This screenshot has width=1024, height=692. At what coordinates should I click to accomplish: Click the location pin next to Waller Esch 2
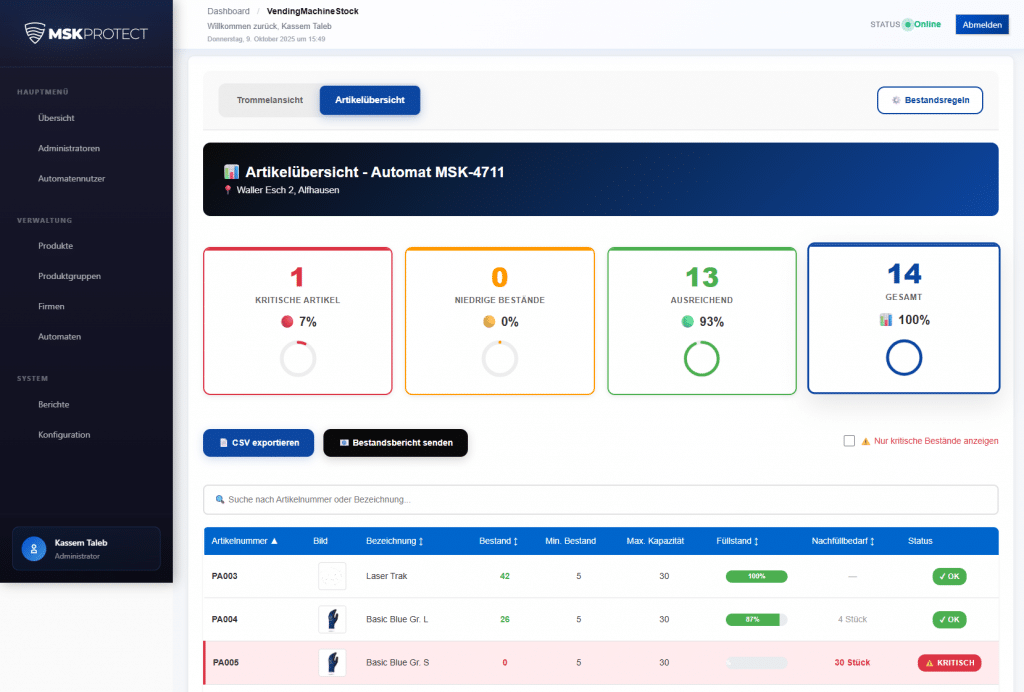tap(228, 190)
